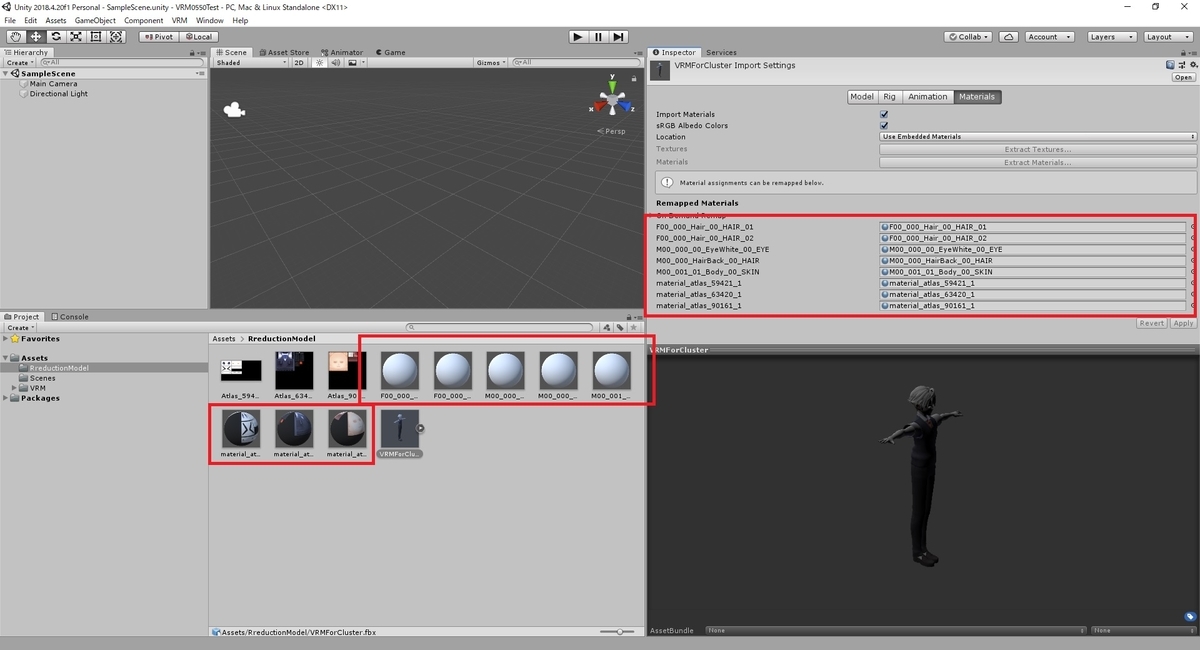
Task: Switch to the Game tab
Action: (x=391, y=52)
